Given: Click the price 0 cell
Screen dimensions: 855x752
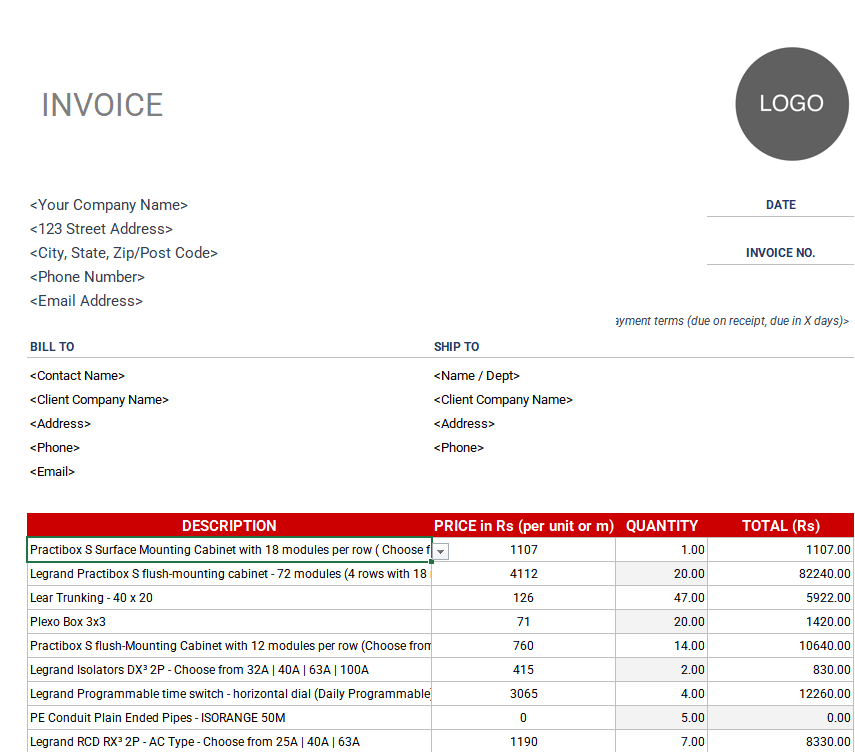Looking at the screenshot, I should [x=523, y=718].
